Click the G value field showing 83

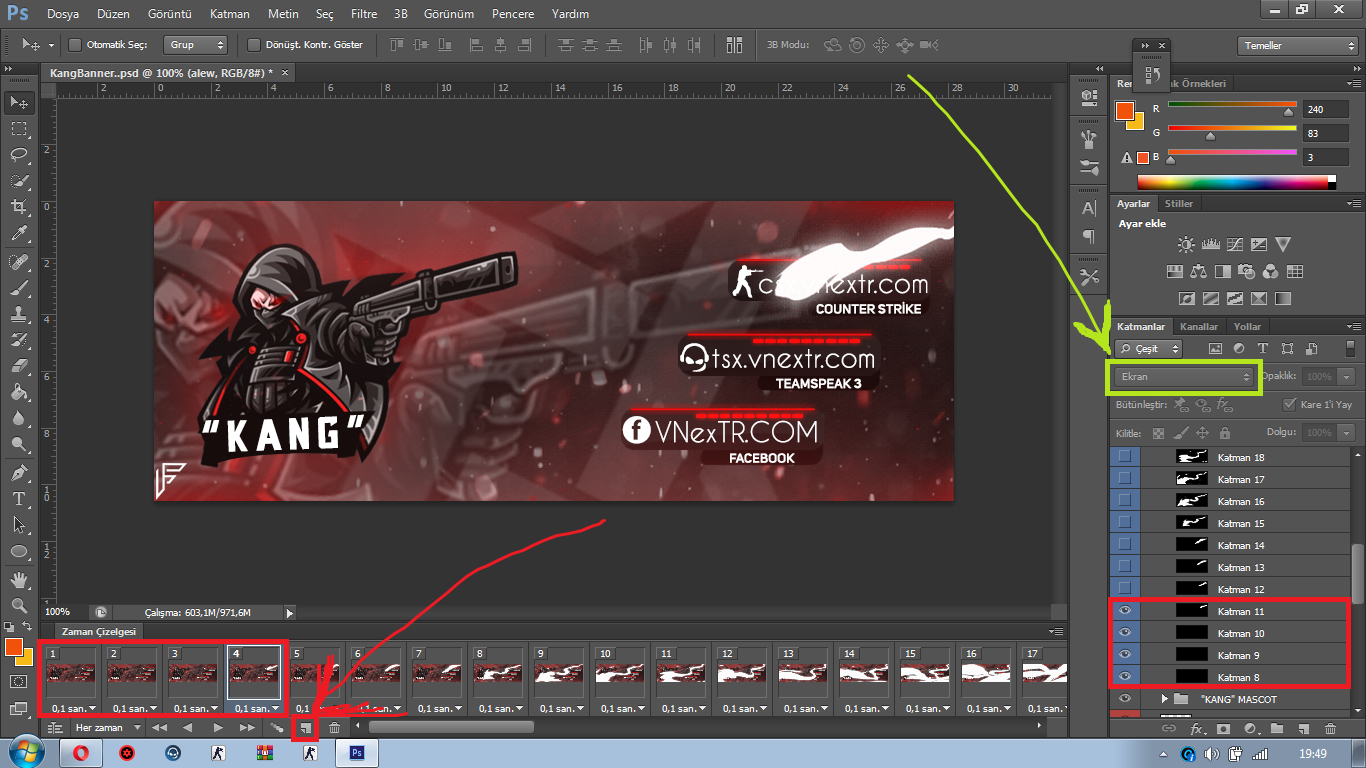(x=1325, y=133)
